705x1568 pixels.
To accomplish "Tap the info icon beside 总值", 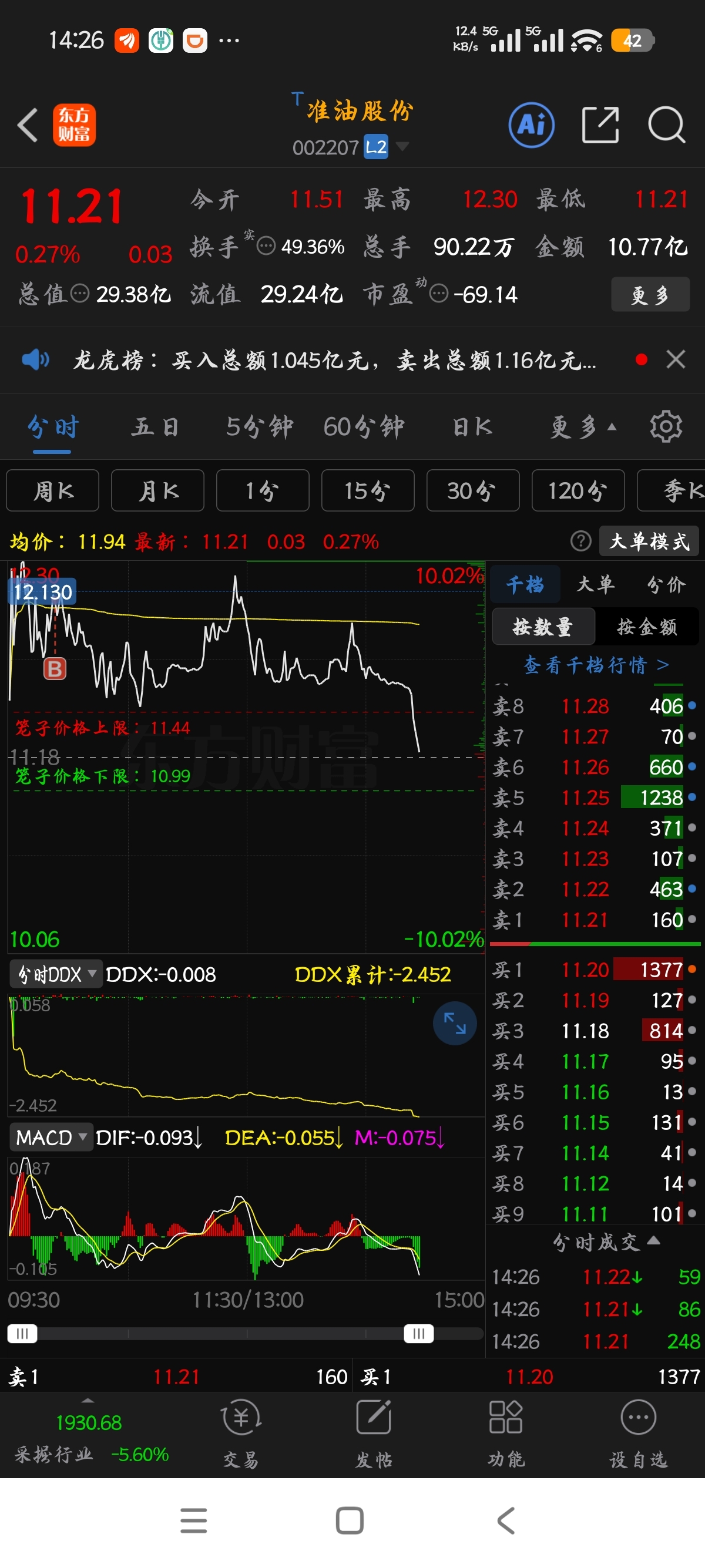I will click(x=80, y=294).
